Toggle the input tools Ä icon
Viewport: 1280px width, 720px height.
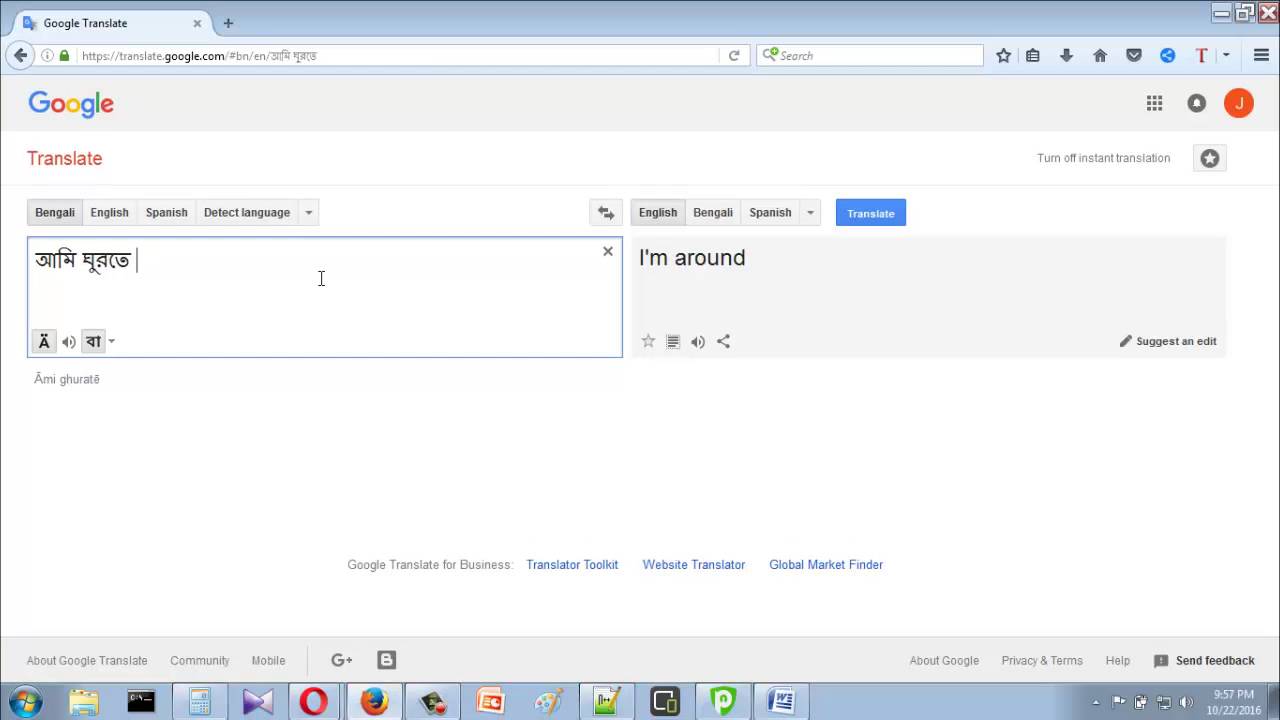tap(44, 342)
